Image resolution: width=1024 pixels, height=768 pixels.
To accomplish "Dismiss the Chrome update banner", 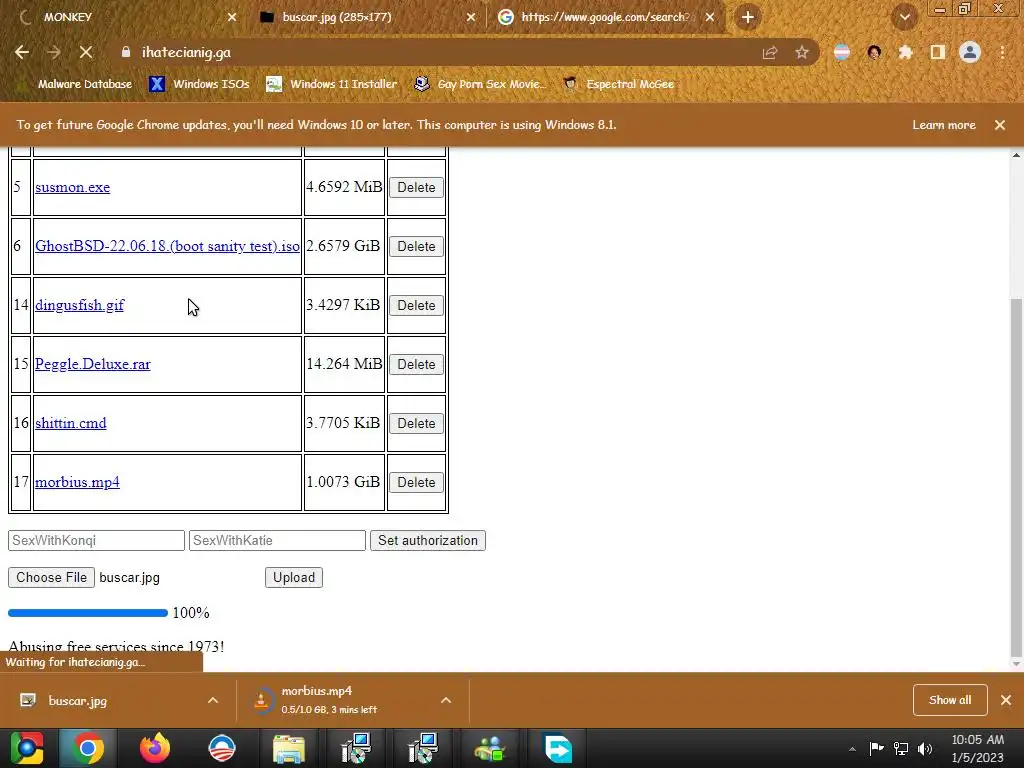I will [x=1000, y=125].
